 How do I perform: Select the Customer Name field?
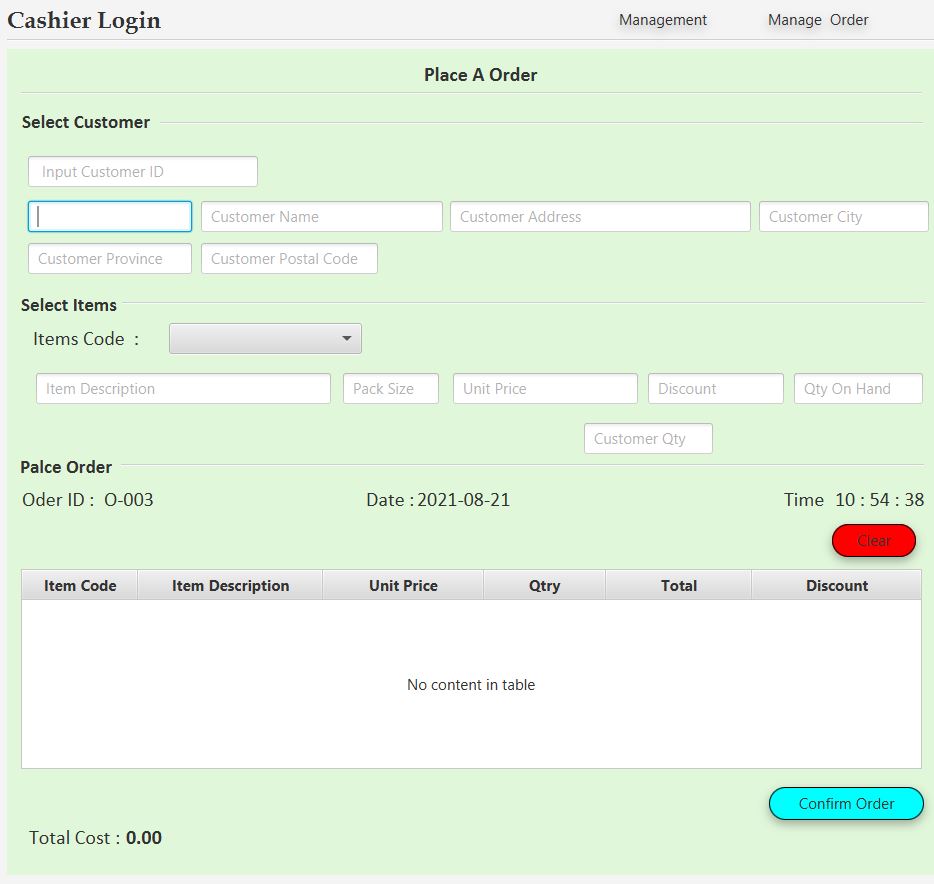(x=321, y=216)
